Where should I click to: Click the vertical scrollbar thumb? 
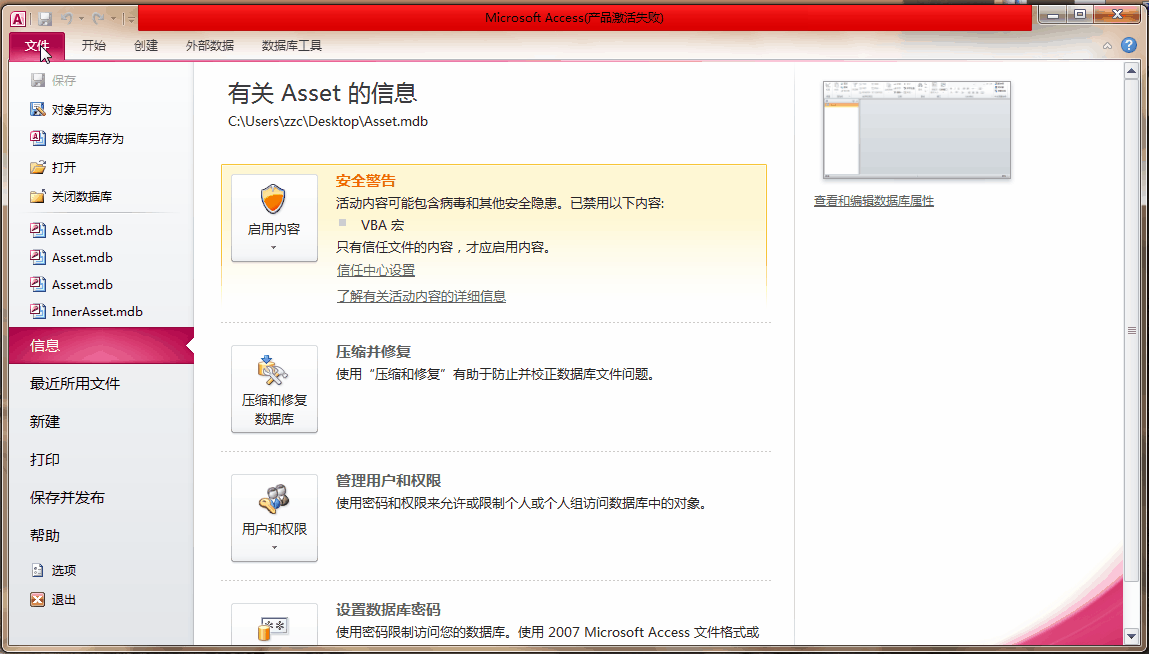click(1131, 331)
